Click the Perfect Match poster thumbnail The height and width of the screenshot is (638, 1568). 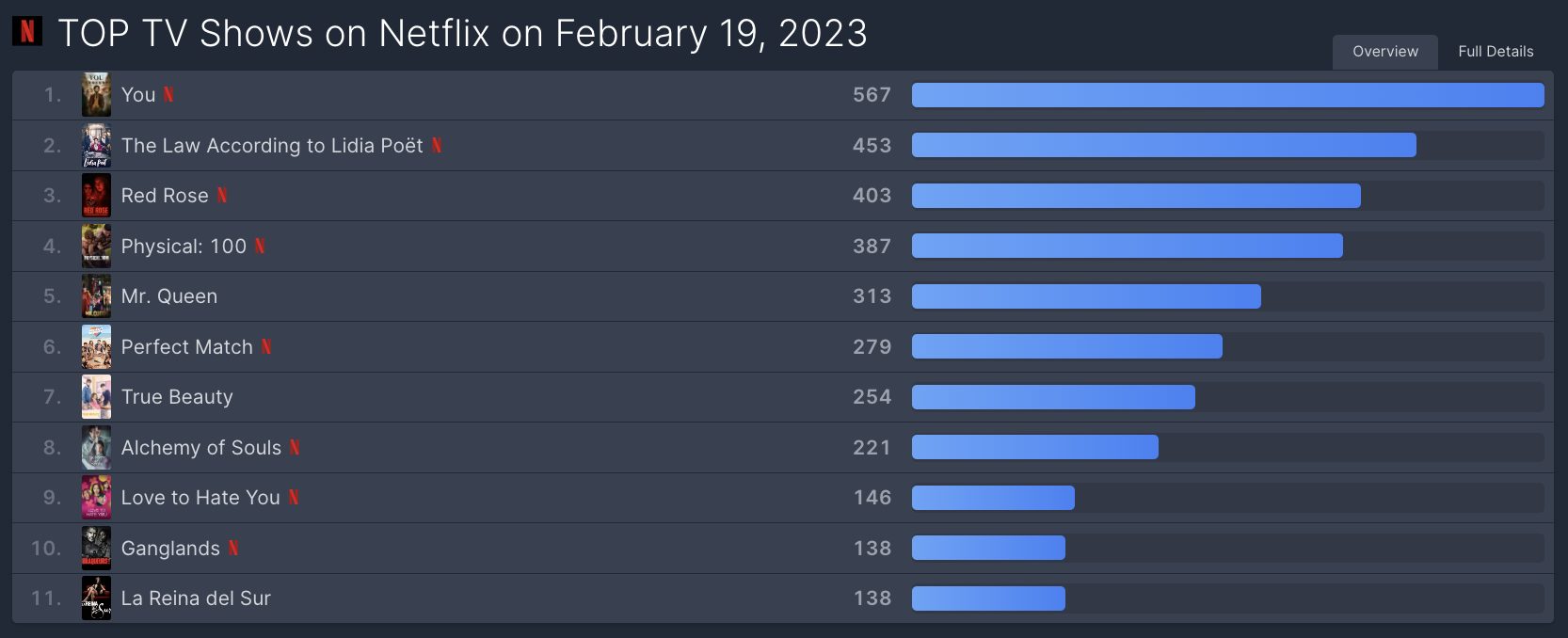click(x=96, y=346)
